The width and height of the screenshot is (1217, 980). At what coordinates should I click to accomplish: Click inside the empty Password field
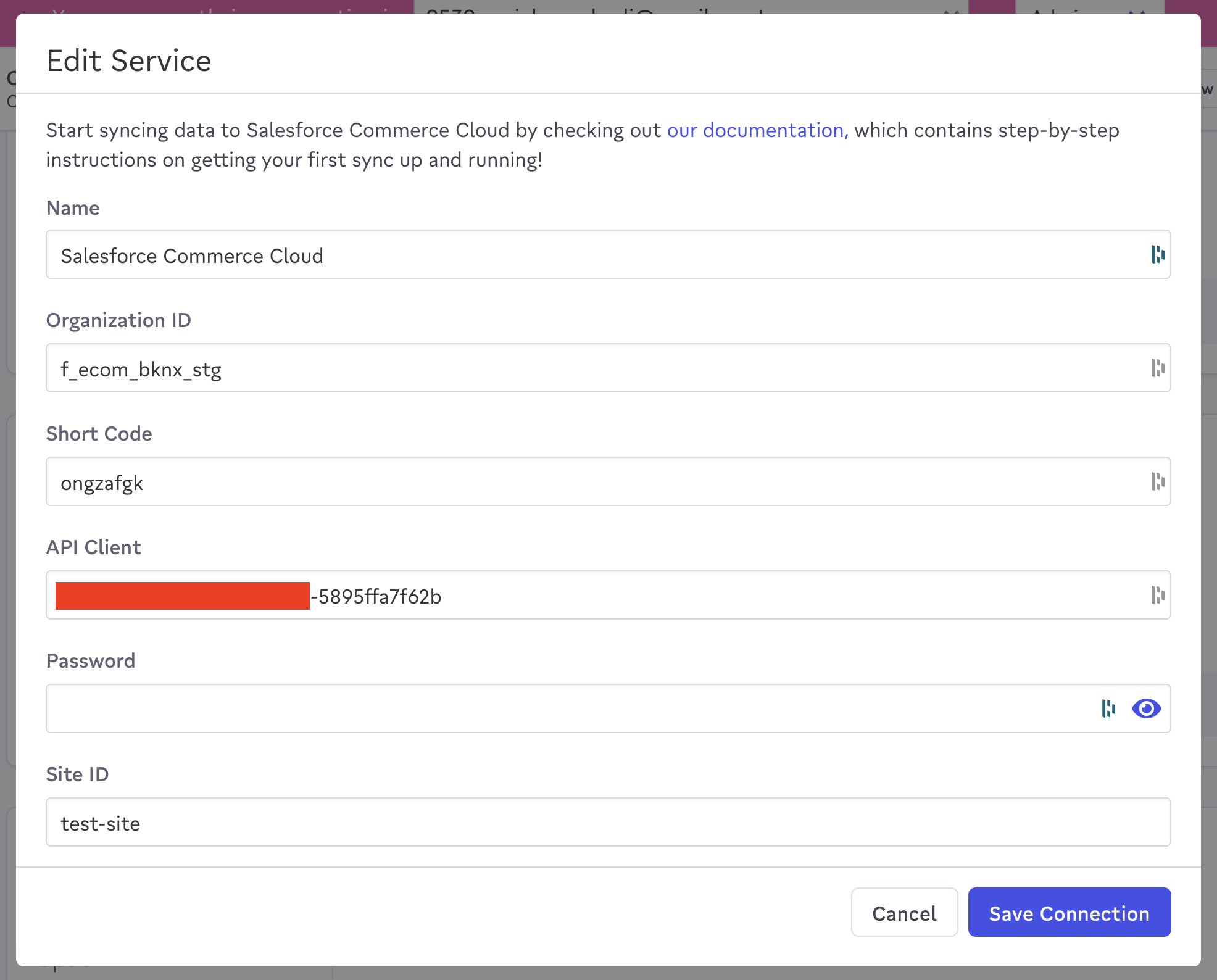[555, 709]
